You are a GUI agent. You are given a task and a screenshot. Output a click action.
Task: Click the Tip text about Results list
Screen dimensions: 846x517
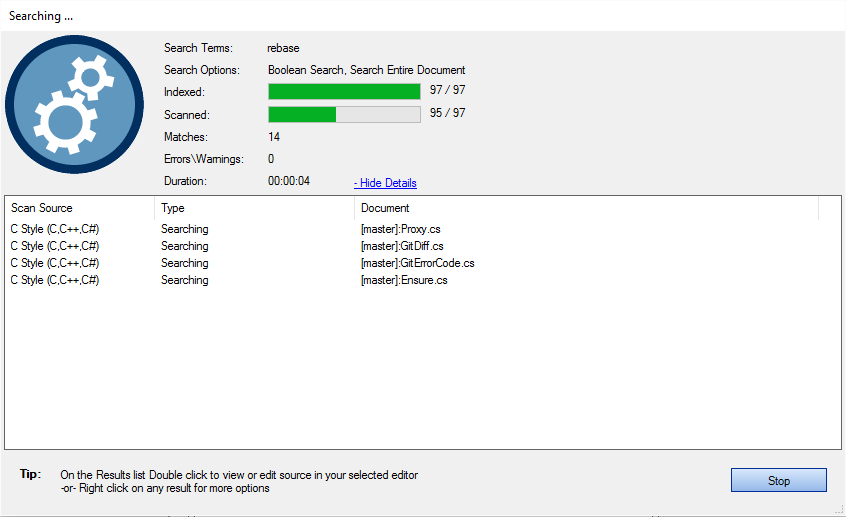pyautogui.click(x=239, y=481)
